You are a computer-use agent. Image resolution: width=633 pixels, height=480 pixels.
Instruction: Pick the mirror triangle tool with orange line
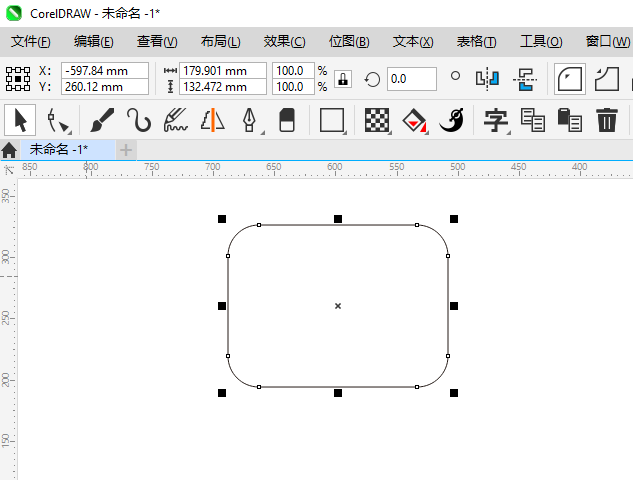pyautogui.click(x=213, y=120)
